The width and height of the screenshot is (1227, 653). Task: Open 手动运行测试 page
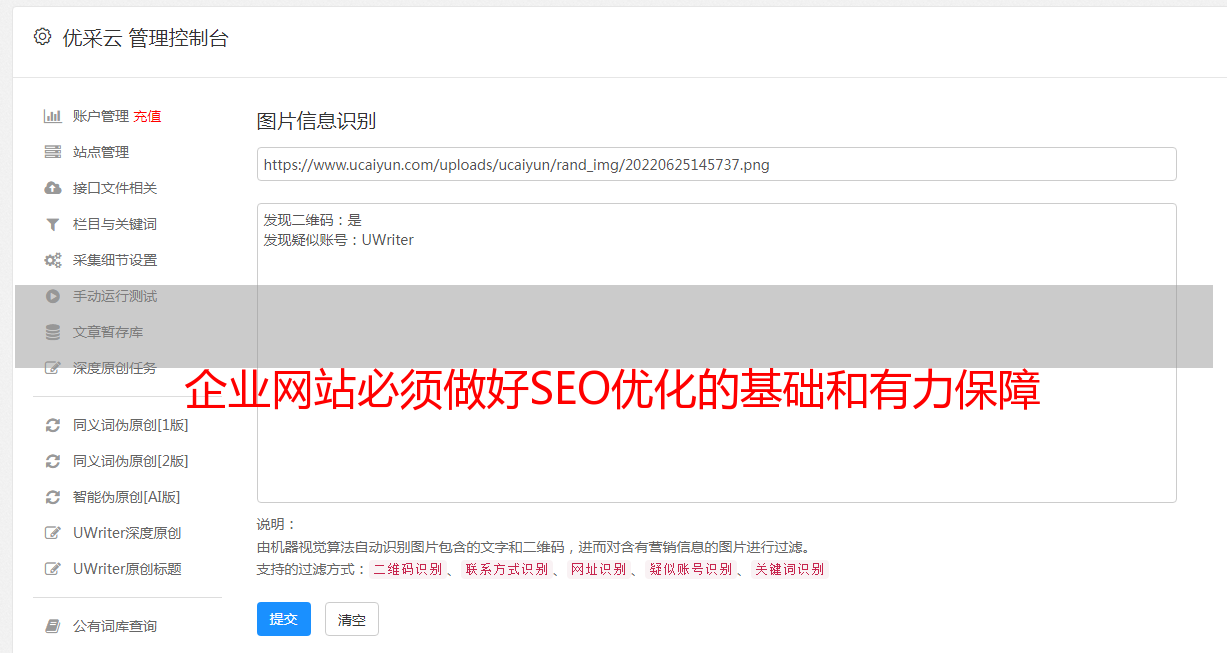click(115, 296)
